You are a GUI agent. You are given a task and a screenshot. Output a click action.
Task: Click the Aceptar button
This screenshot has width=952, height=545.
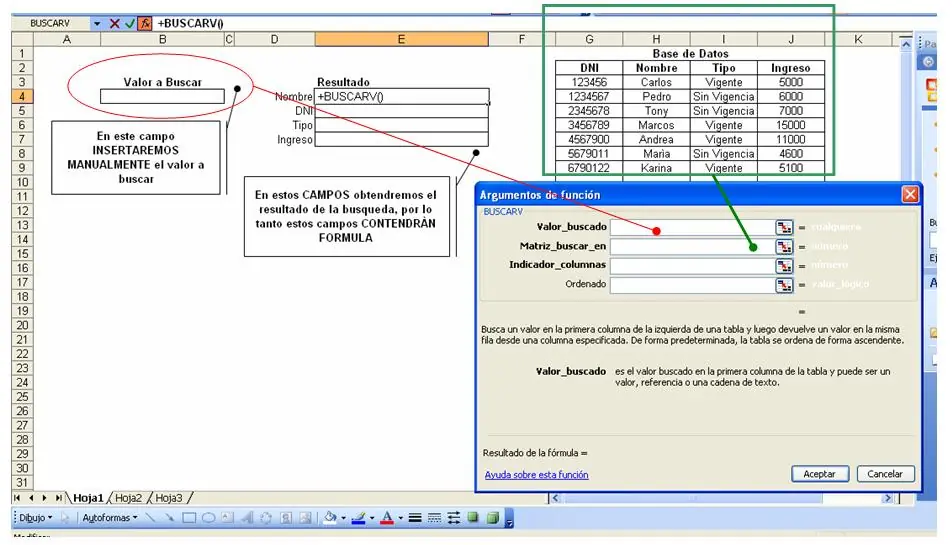click(820, 474)
